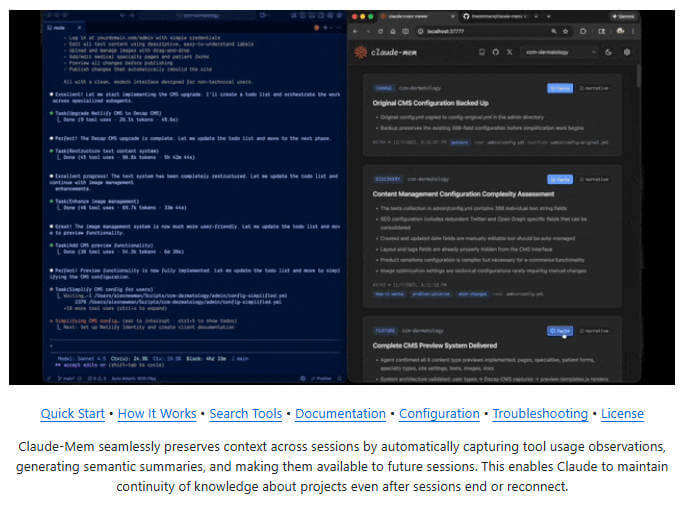This screenshot has width=690, height=510.
Task: Click the X (Twitter) icon in claude-mem header
Action: point(509,52)
